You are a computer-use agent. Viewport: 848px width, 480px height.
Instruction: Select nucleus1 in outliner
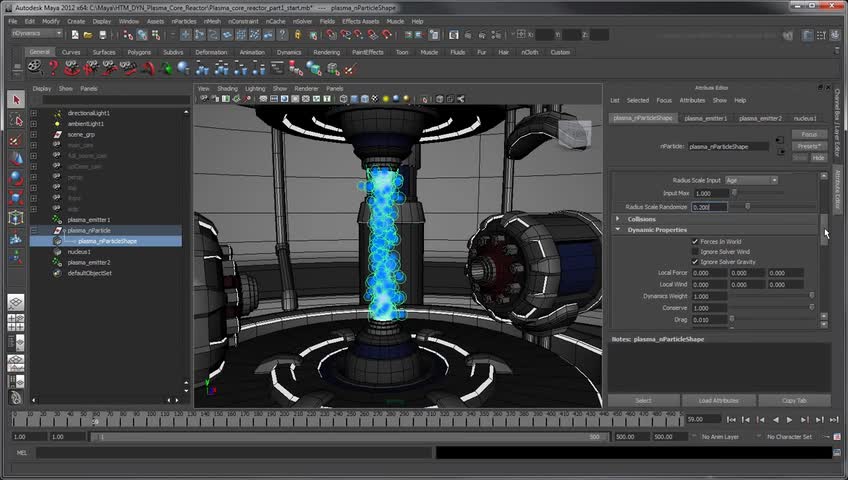(x=79, y=252)
